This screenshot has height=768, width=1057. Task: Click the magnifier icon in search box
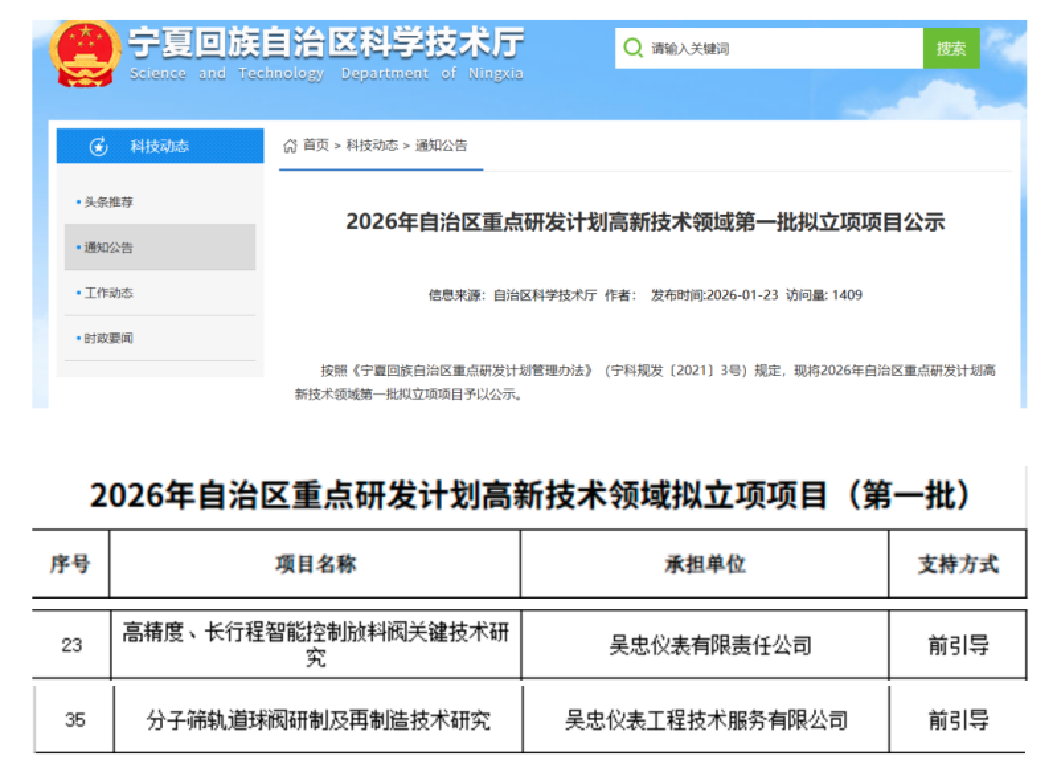pos(632,48)
